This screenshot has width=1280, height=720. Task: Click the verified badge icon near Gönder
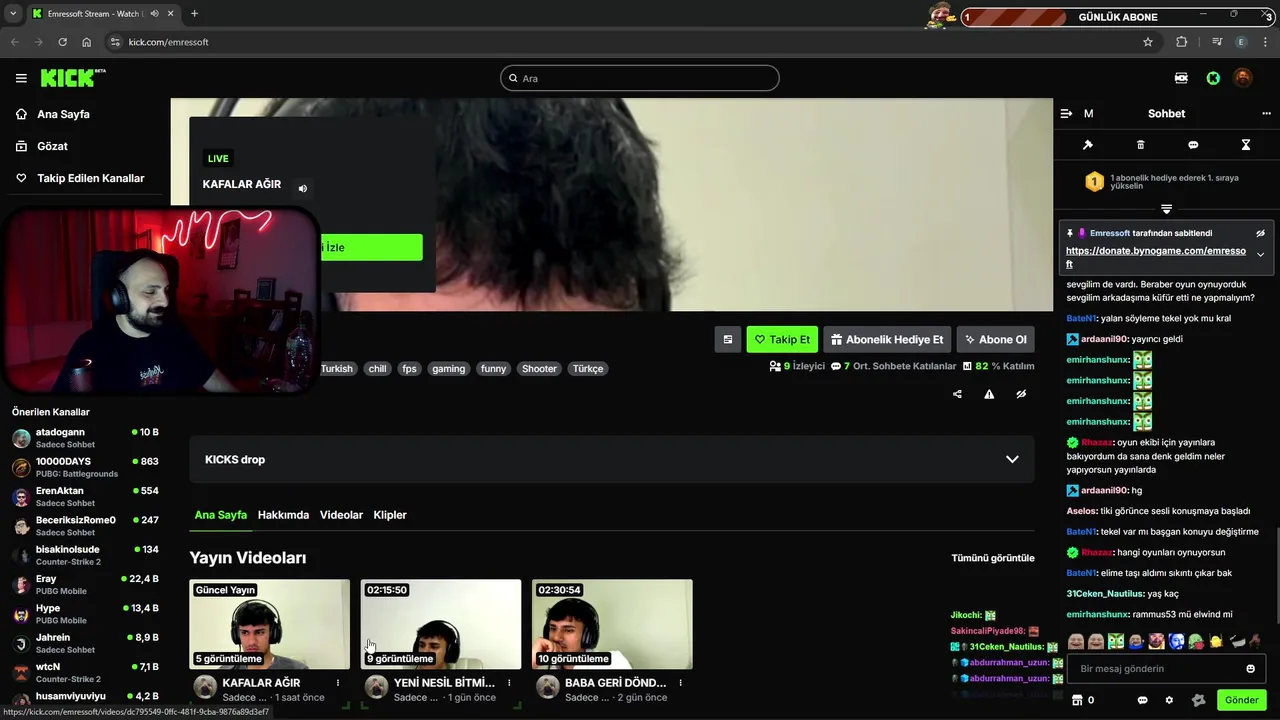1199,700
